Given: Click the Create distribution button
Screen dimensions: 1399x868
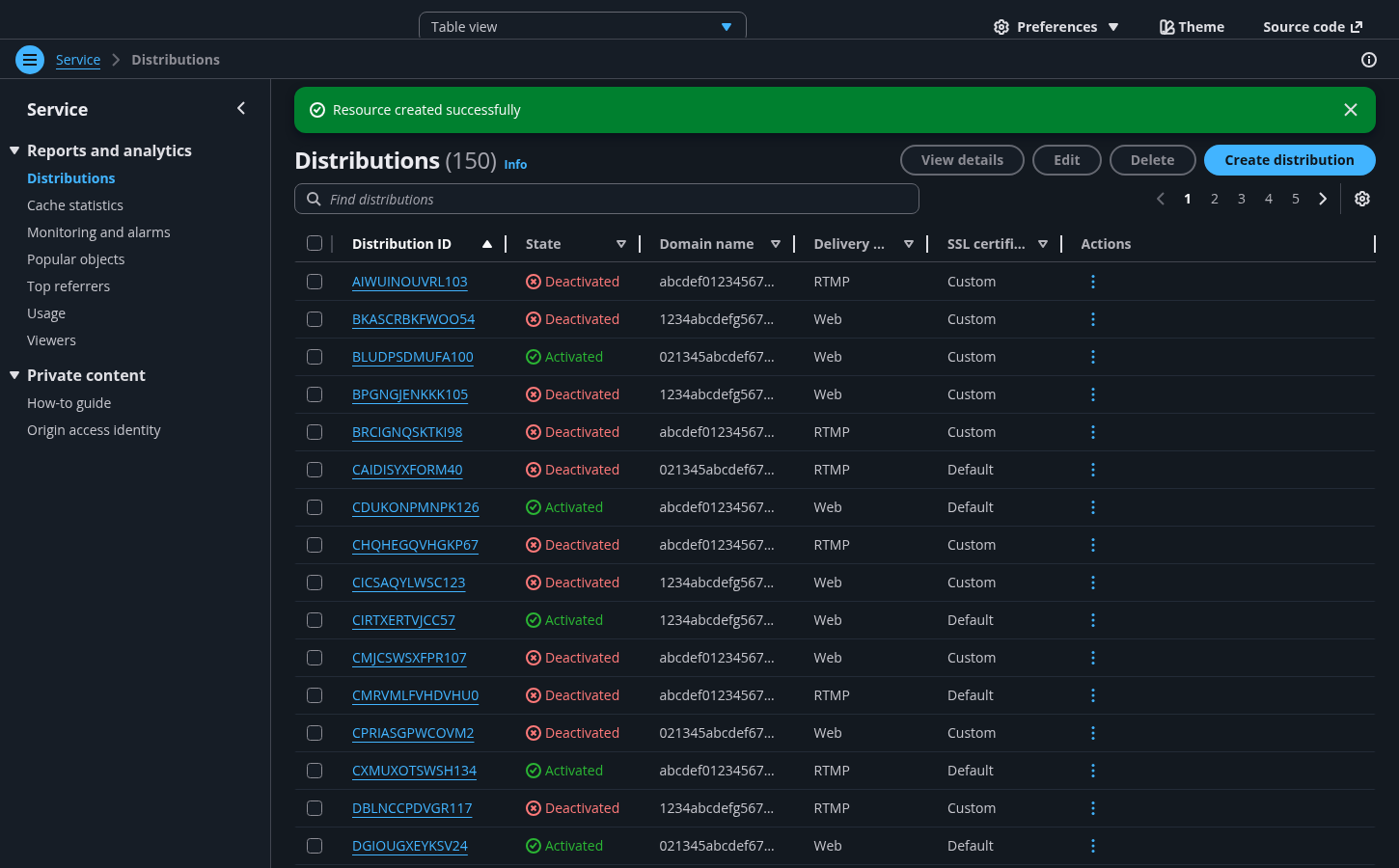Looking at the screenshot, I should [1289, 160].
